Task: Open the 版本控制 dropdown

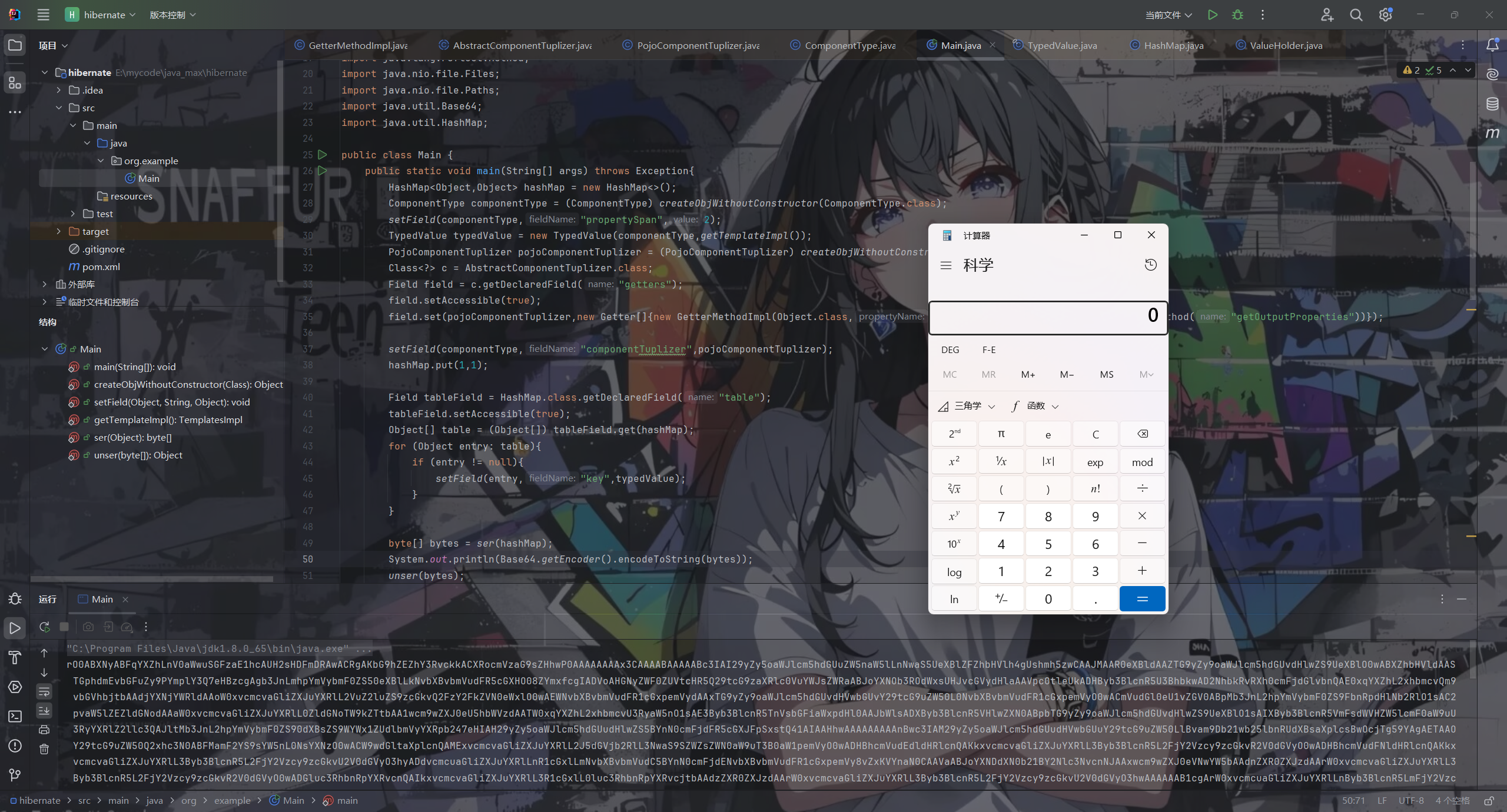Action: 172,15
